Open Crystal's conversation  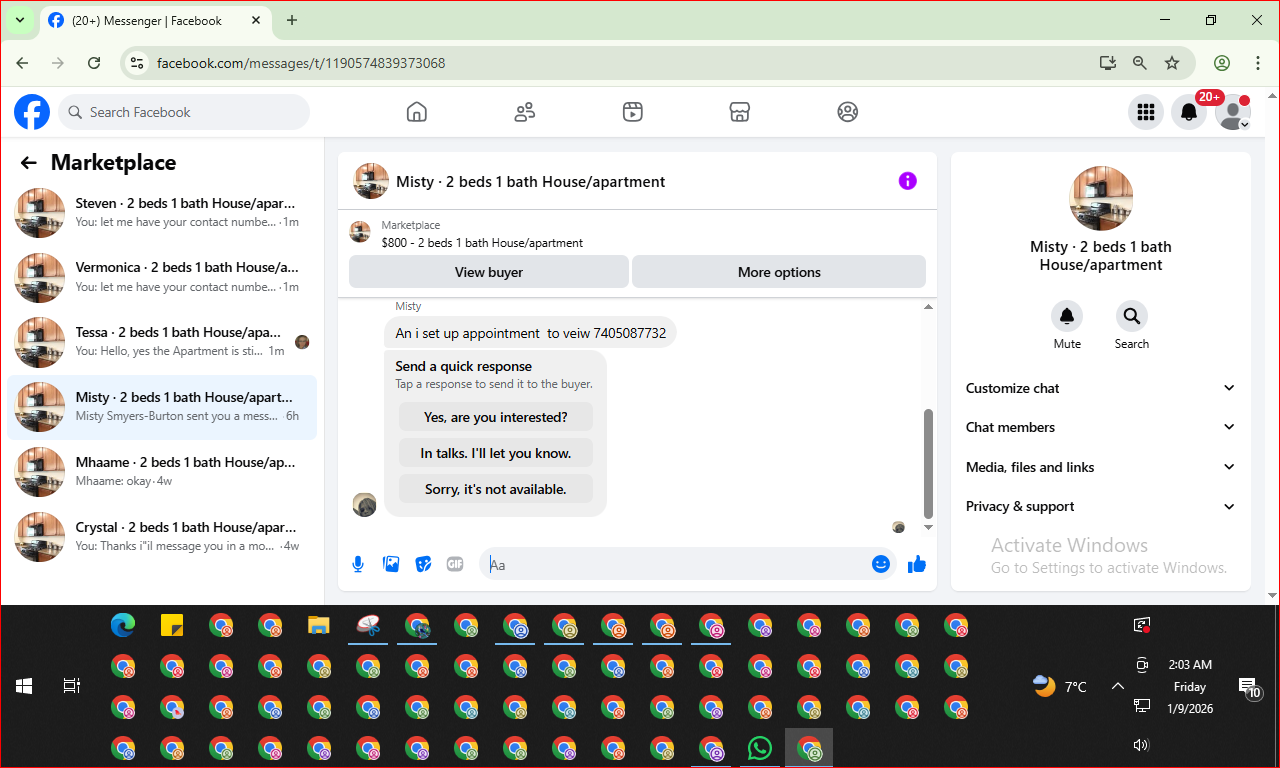pyautogui.click(x=162, y=538)
